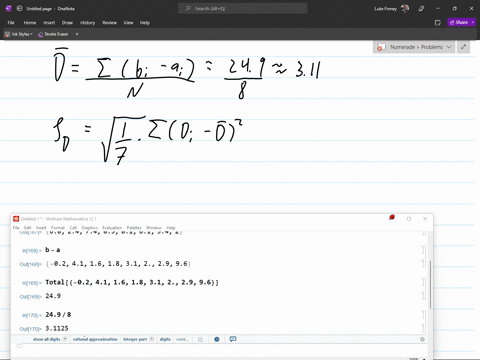Click the speech bubble feedback icon
This screenshot has width=480, height=360.
tap(233, 339)
